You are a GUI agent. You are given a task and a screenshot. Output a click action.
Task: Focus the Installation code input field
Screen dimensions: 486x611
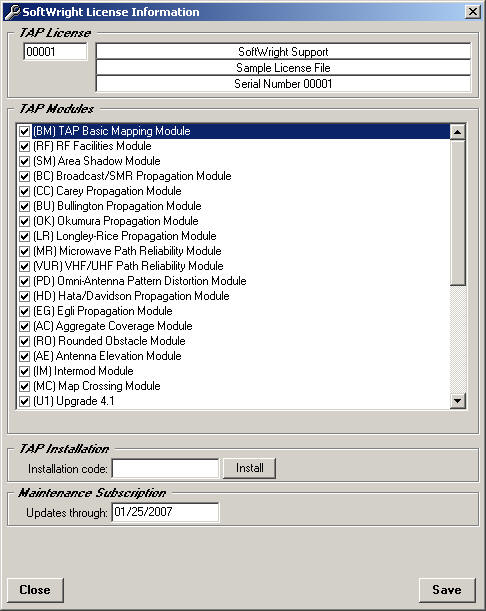(165, 468)
